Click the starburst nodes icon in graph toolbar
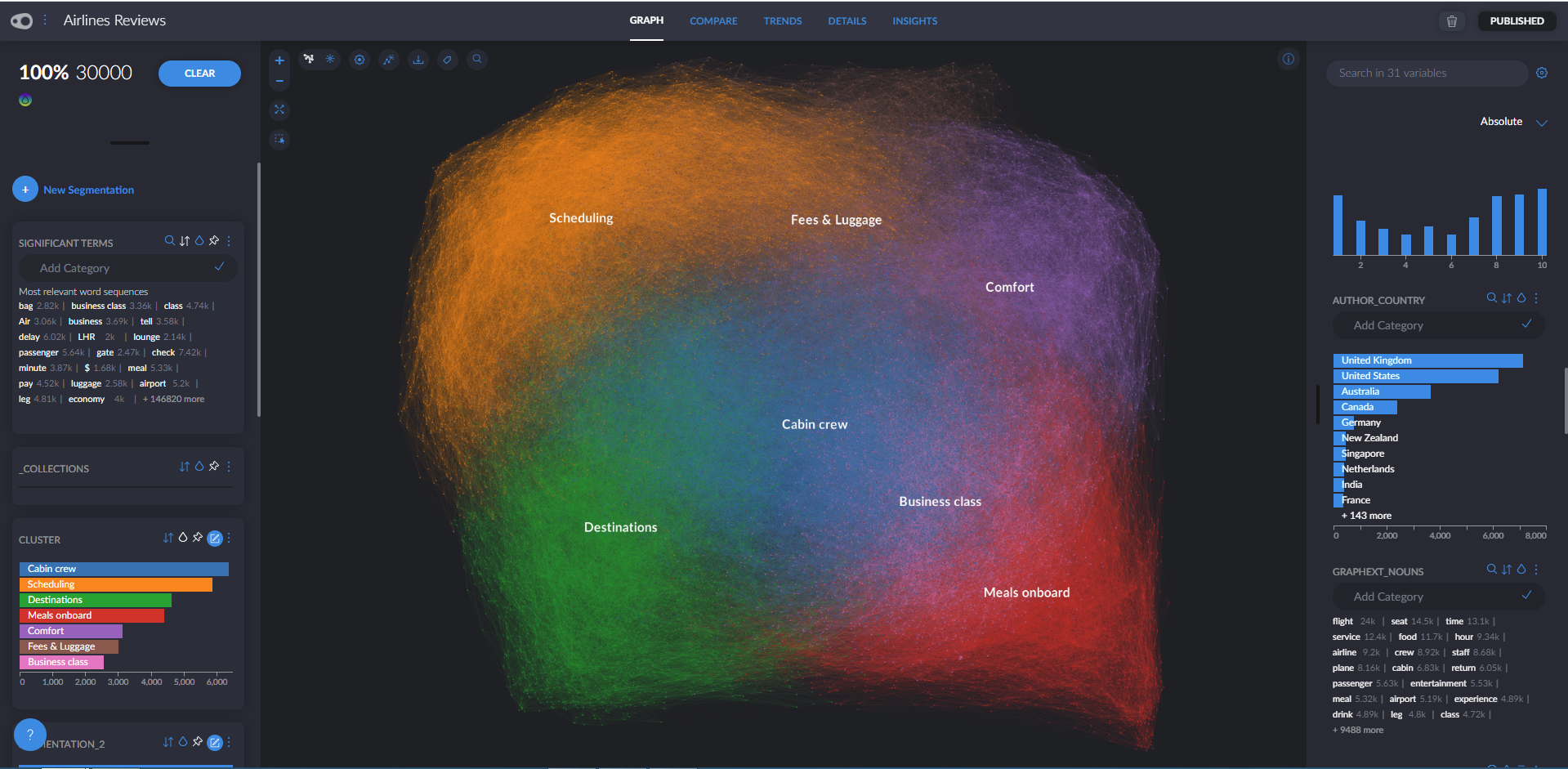 [x=330, y=59]
